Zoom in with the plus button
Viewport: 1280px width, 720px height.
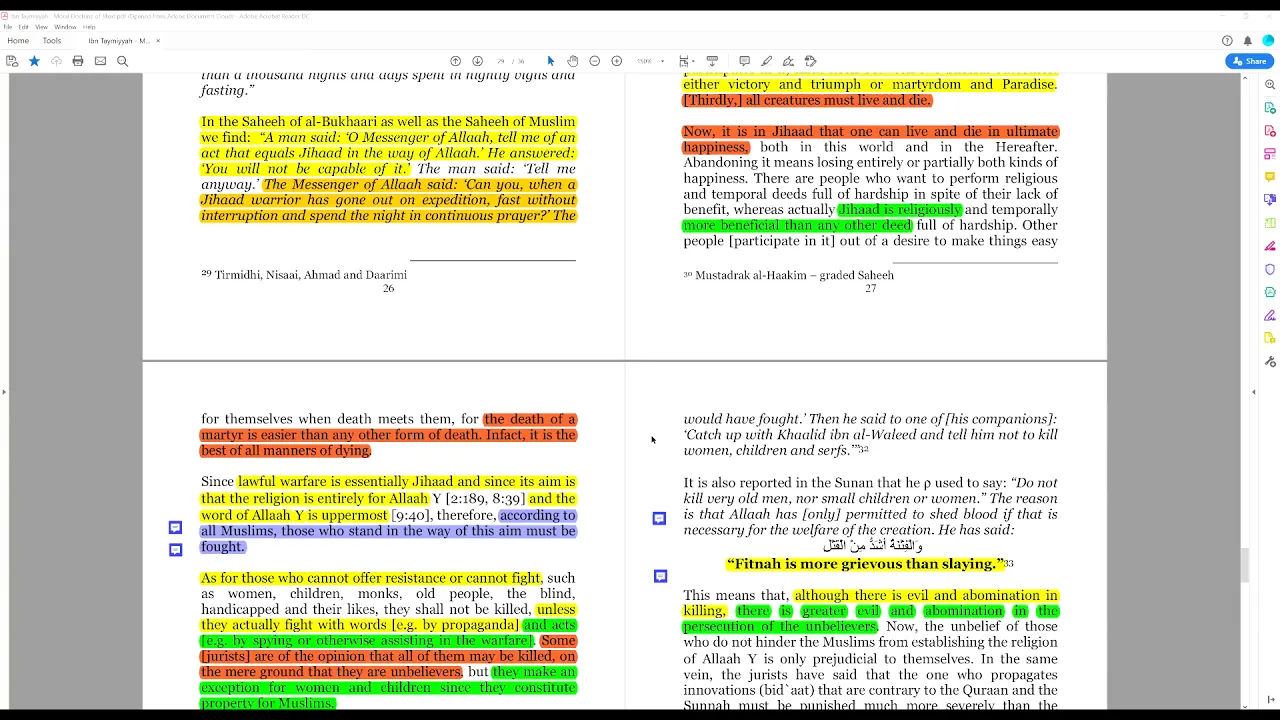click(617, 61)
